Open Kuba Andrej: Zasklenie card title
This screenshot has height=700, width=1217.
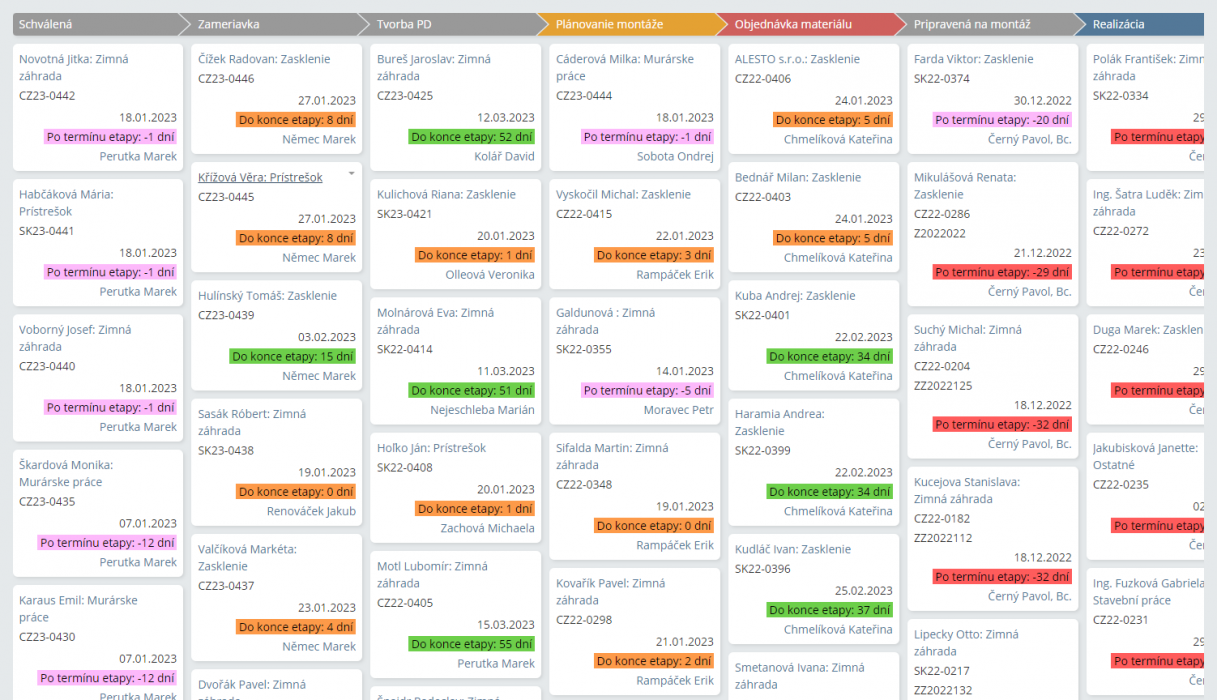click(795, 295)
